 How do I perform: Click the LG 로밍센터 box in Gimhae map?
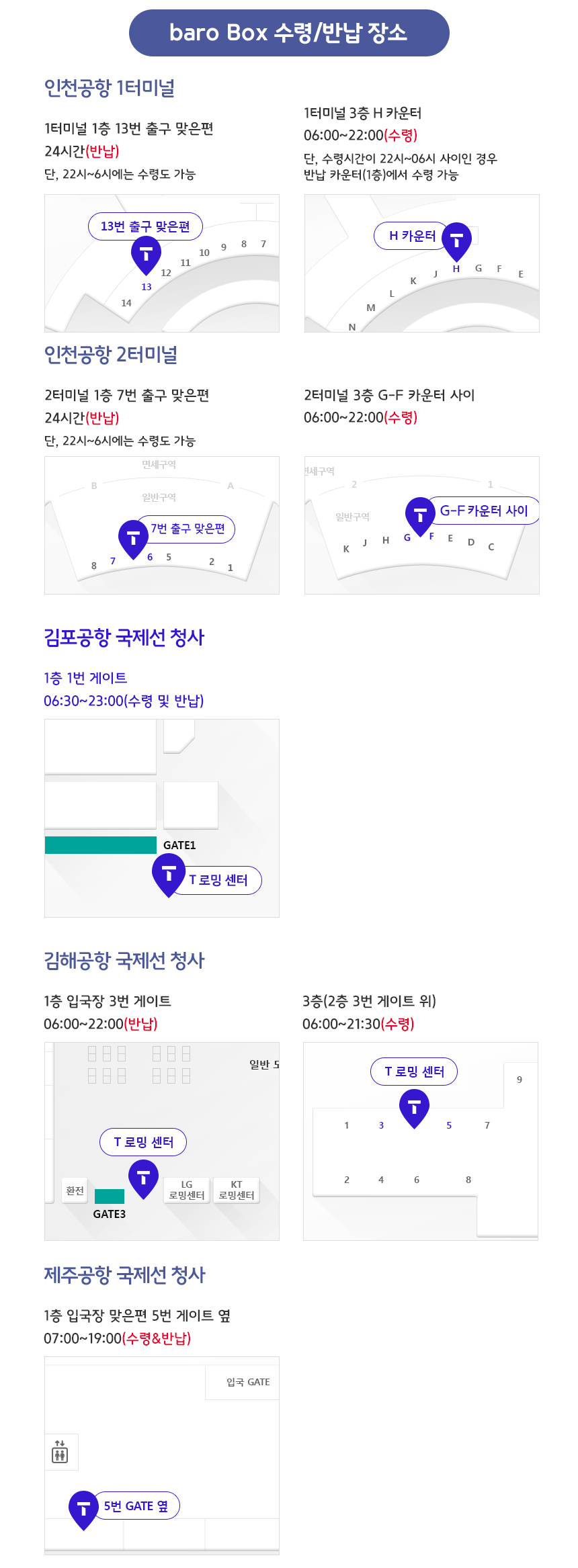(x=187, y=1190)
